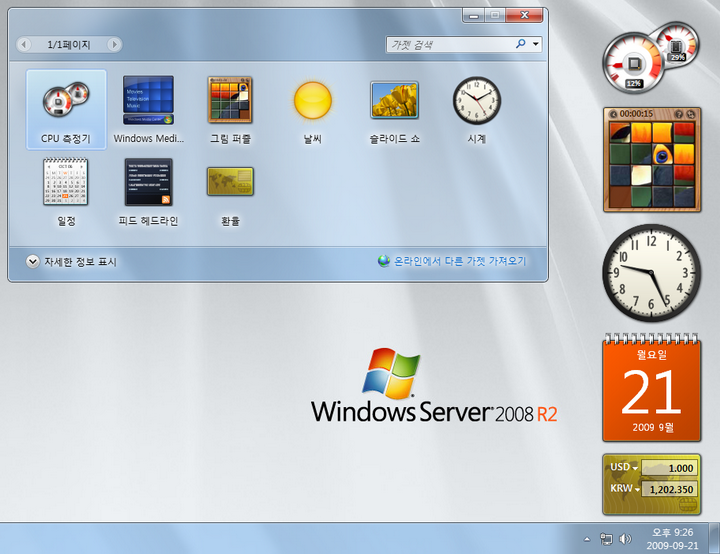
Task: Choose the 그림 퍼즐 gadget in gallery
Action: tap(230, 100)
